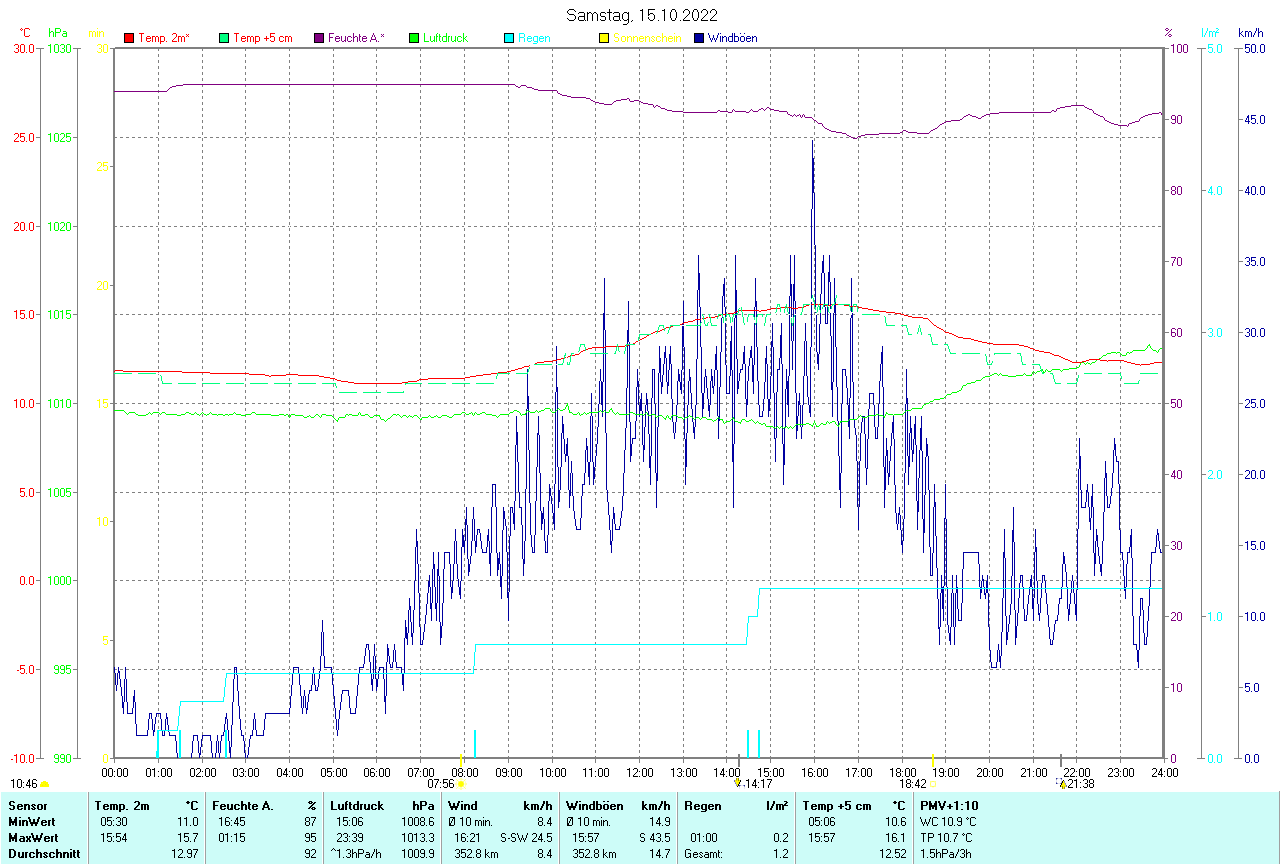
Task: Click the bright green Luftdruck legend swatch
Action: click(x=414, y=38)
